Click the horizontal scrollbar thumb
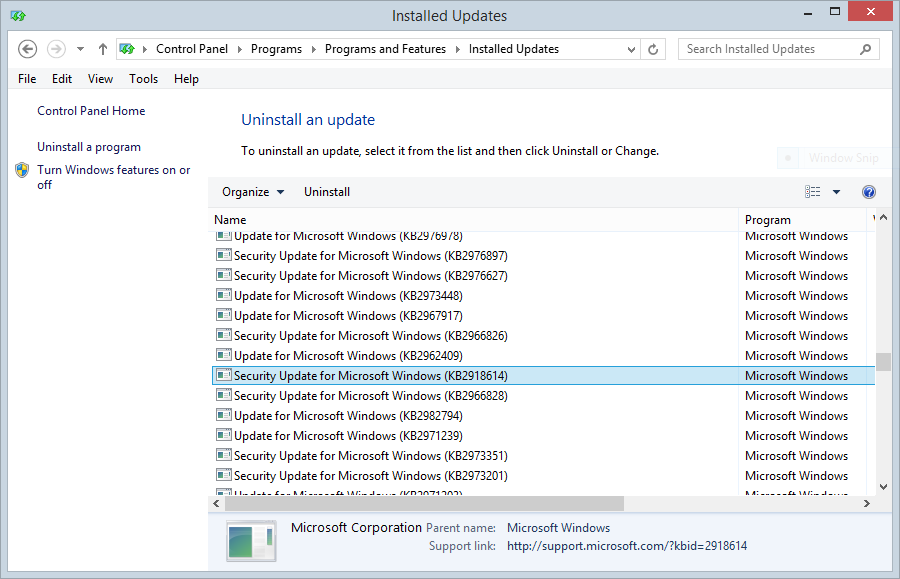Viewport: 900px width, 579px height. (424, 504)
